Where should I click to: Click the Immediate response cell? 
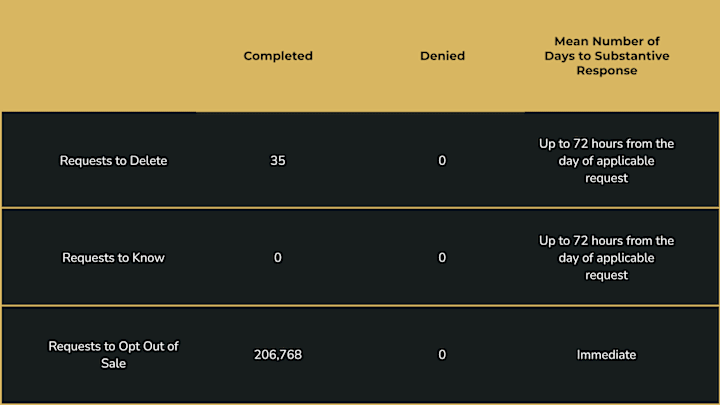click(607, 354)
